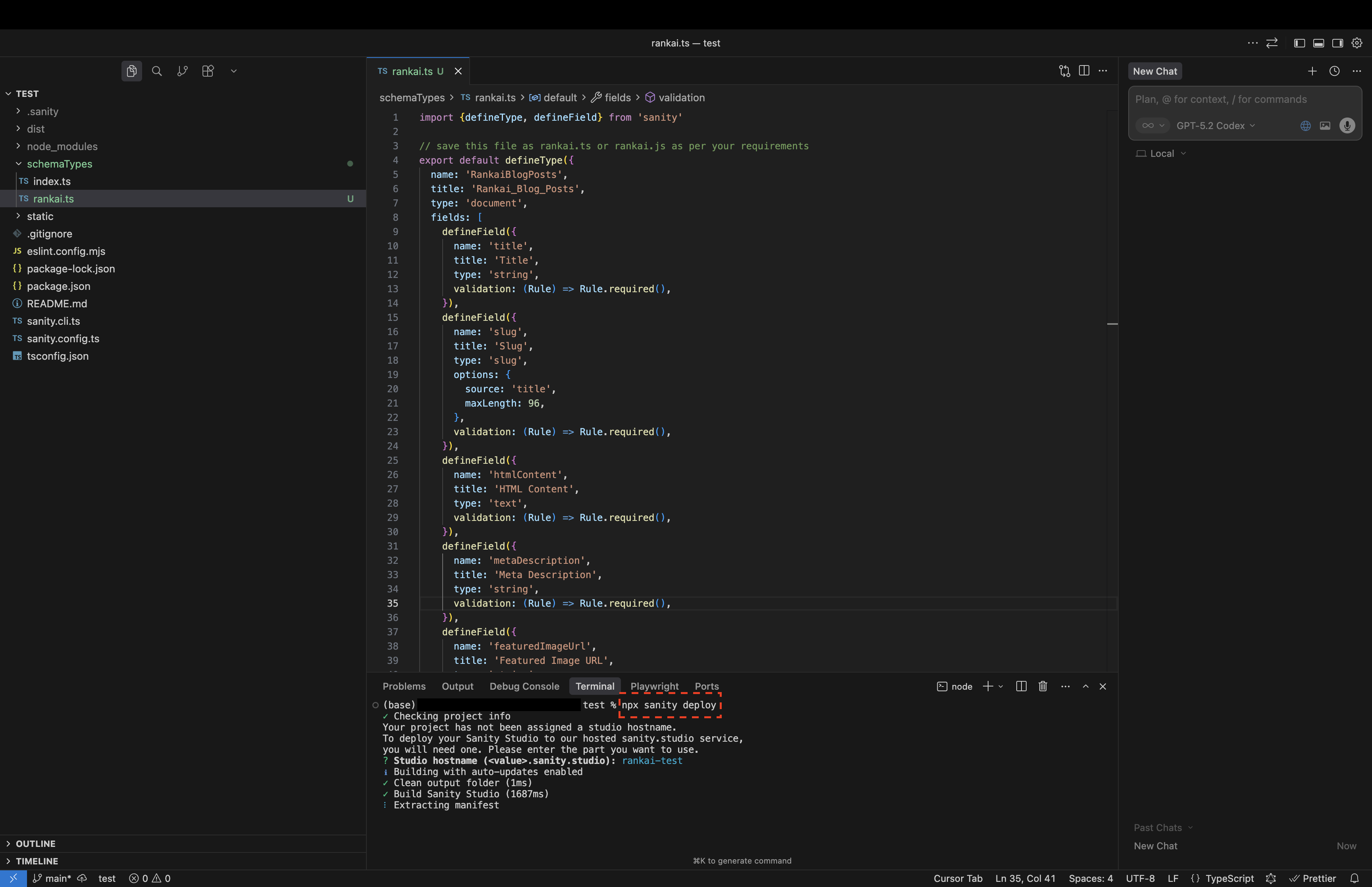
Task: Click the split editor icon near rankai.ts tab
Action: click(1084, 70)
